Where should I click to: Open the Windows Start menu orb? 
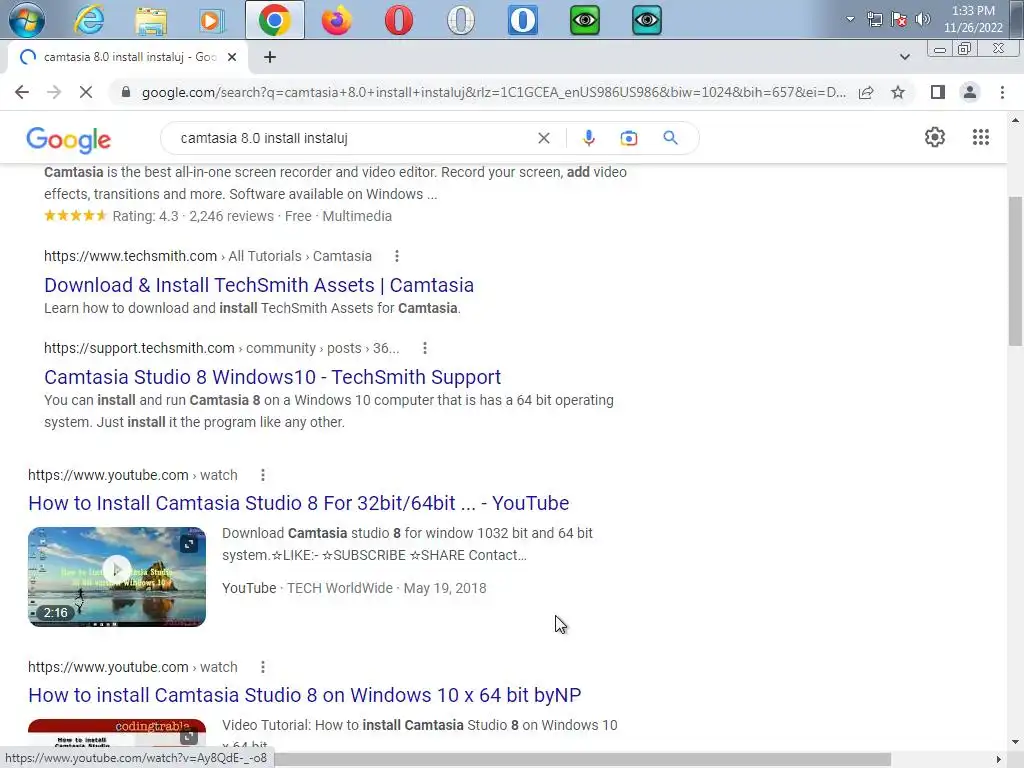point(27,20)
